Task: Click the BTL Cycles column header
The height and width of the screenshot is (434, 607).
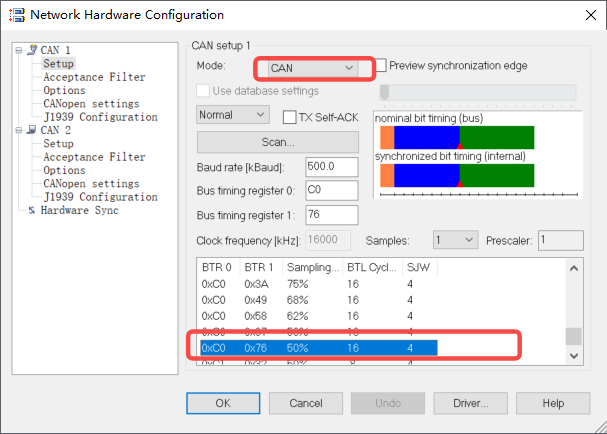Action: coord(372,267)
